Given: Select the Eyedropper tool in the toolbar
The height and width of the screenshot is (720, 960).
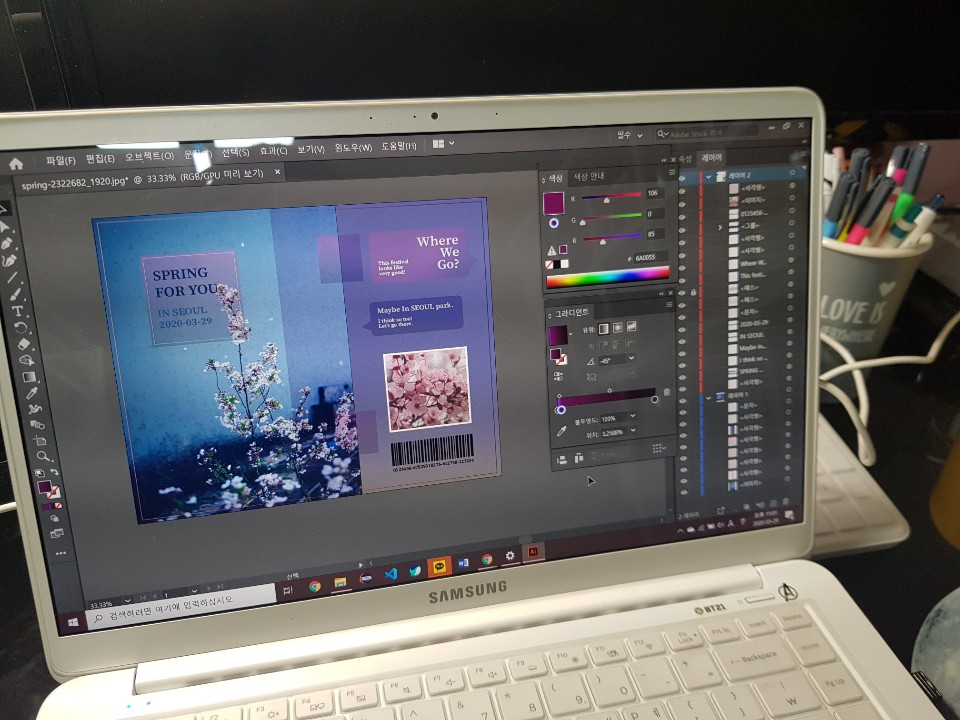Looking at the screenshot, I should (32, 392).
